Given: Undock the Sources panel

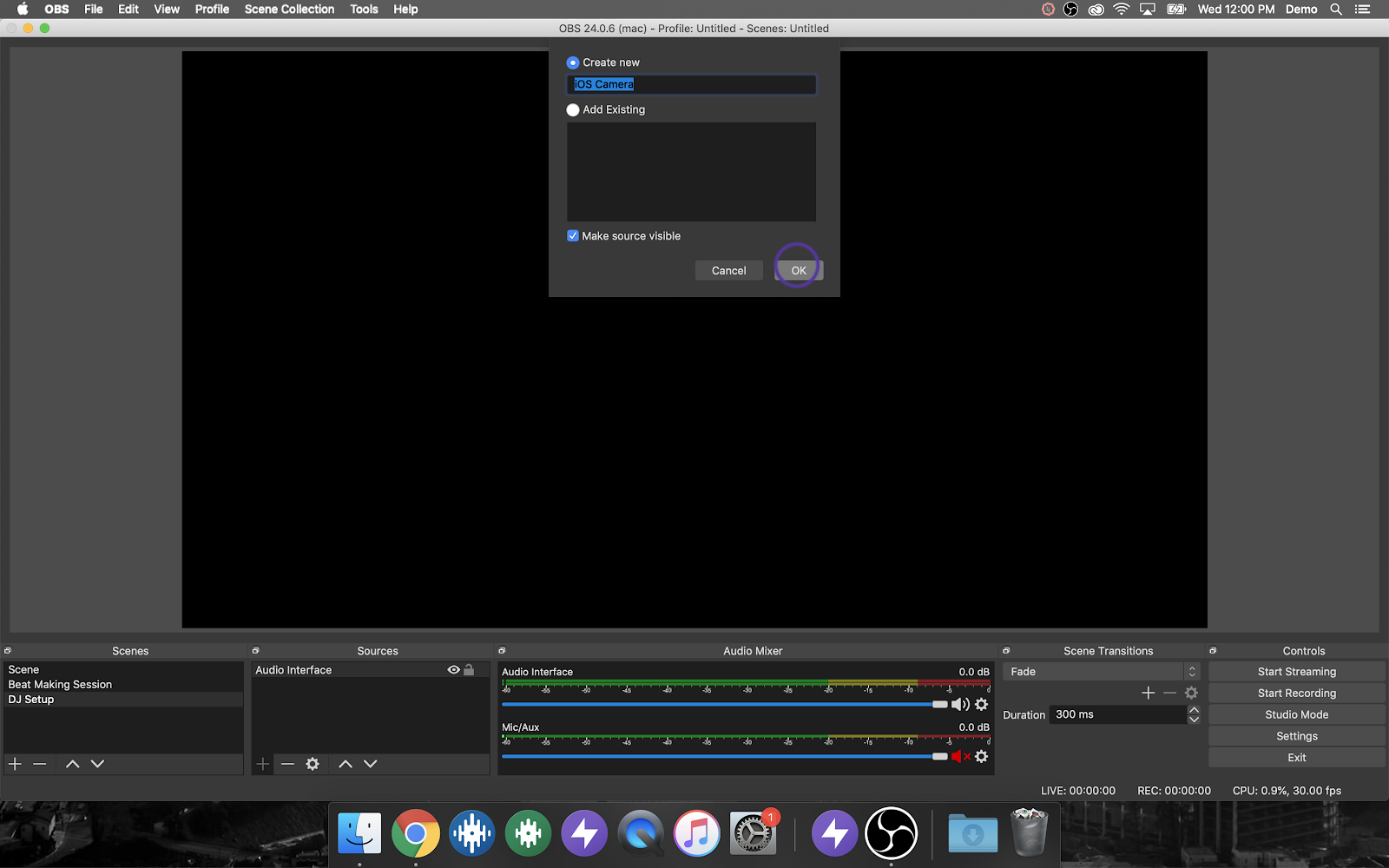Looking at the screenshot, I should 256,650.
